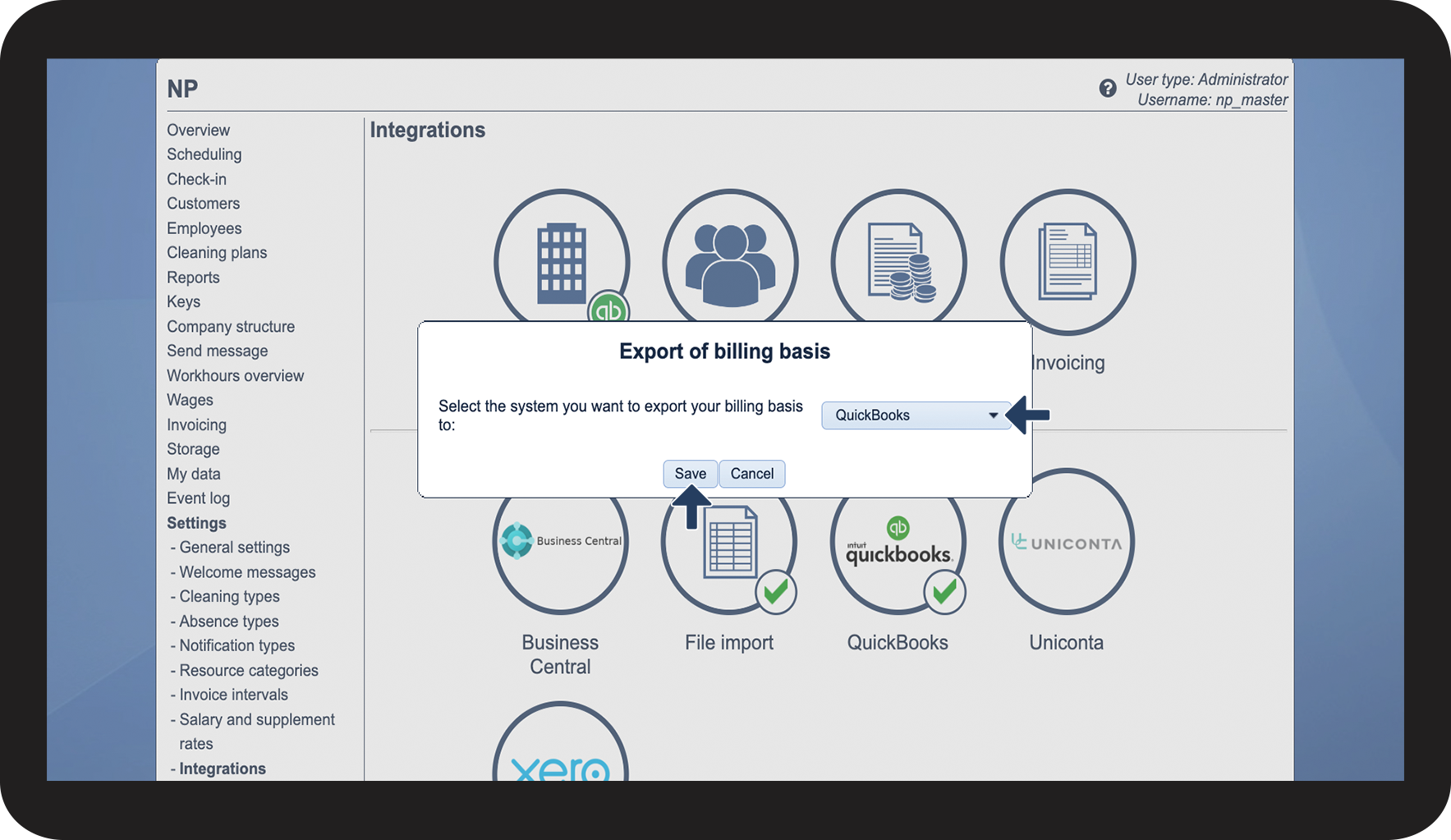Open Invoicing in the sidebar menu

(196, 425)
